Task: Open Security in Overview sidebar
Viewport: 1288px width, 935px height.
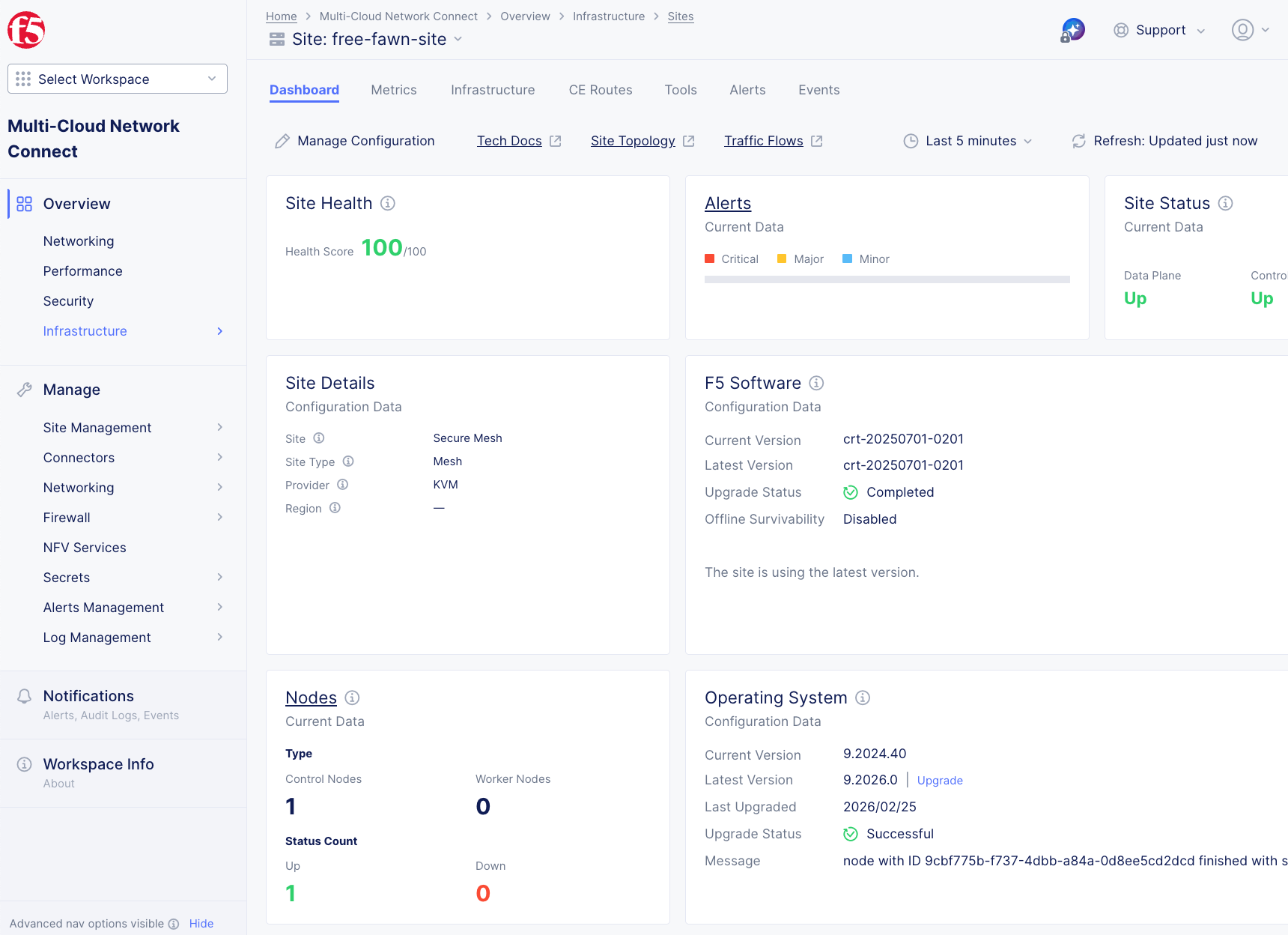Action: coord(68,301)
